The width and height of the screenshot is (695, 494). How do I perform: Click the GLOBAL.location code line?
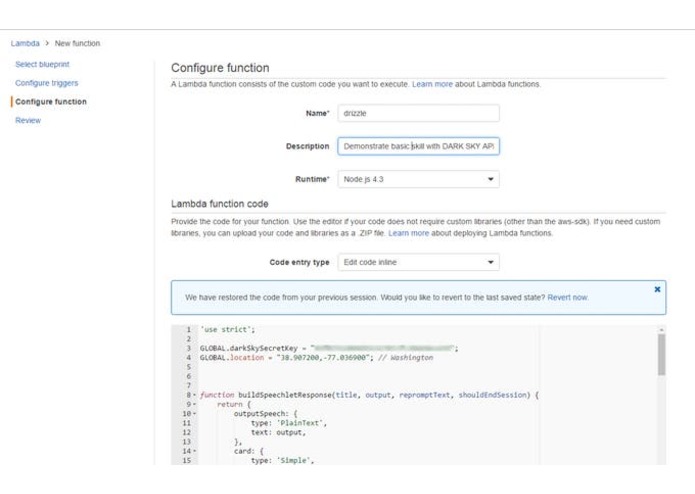[x=316, y=358]
